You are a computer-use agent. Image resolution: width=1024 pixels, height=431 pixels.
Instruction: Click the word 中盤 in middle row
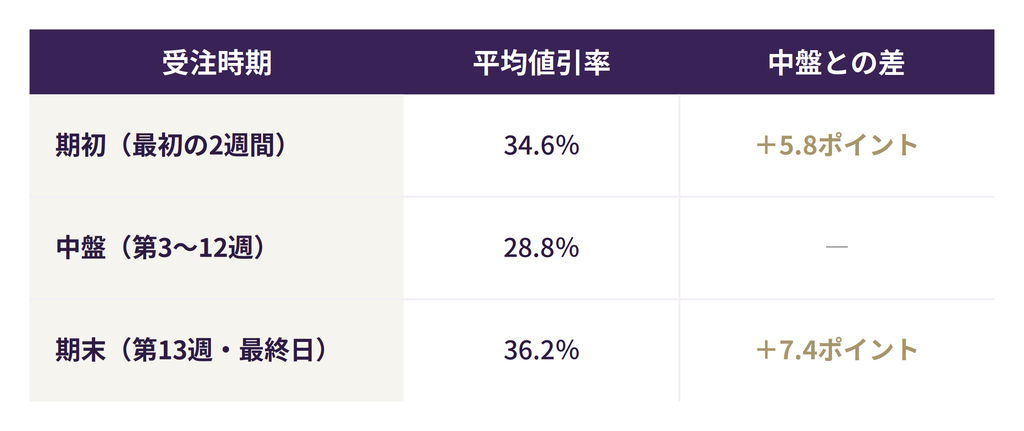80,248
